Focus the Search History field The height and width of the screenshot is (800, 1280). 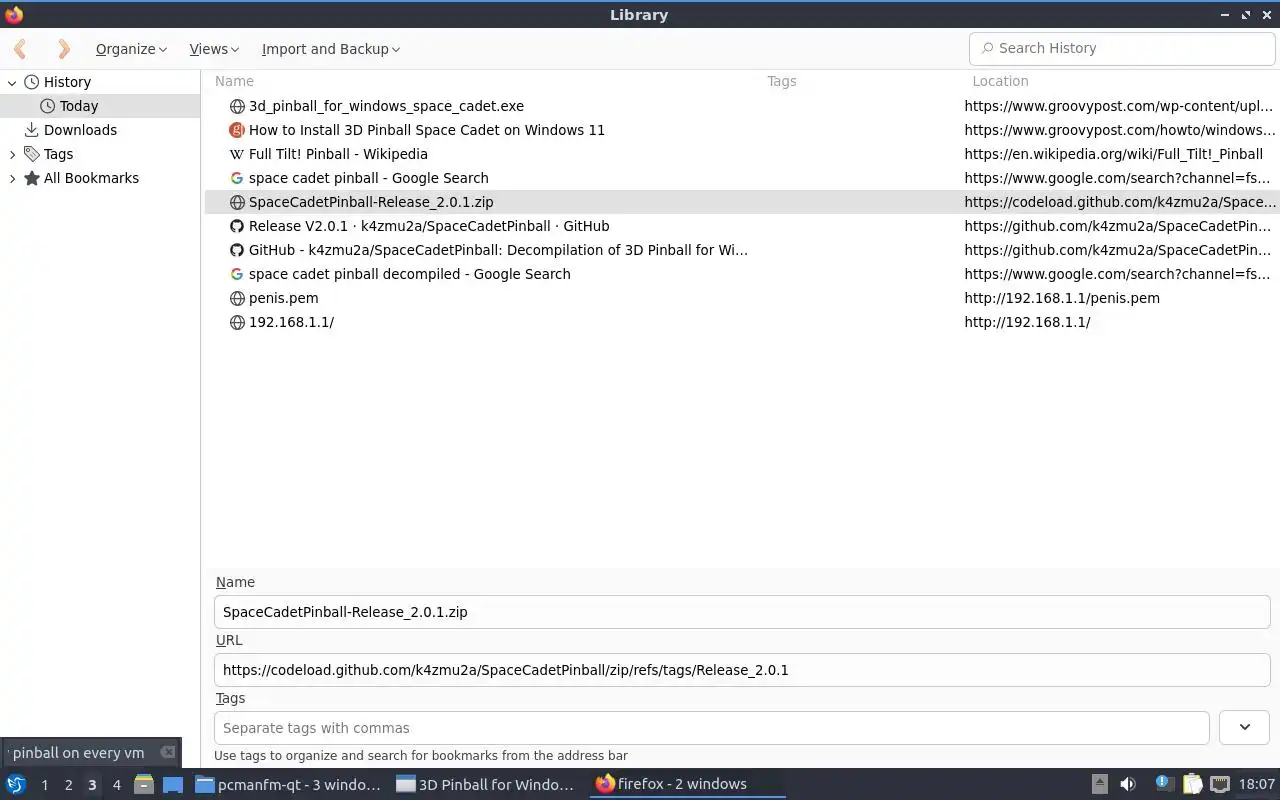click(1122, 48)
